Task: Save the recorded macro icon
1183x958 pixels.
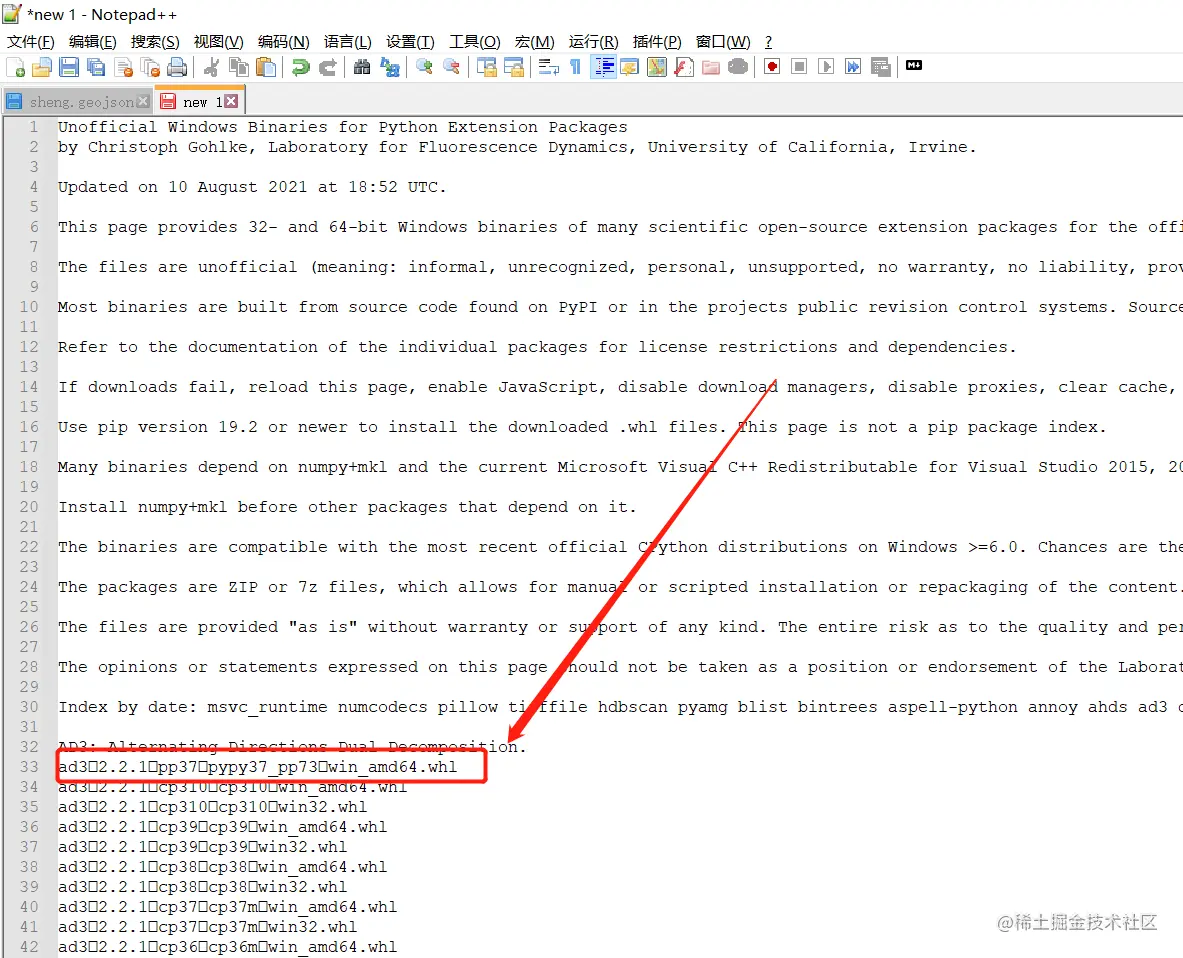Action: [880, 67]
